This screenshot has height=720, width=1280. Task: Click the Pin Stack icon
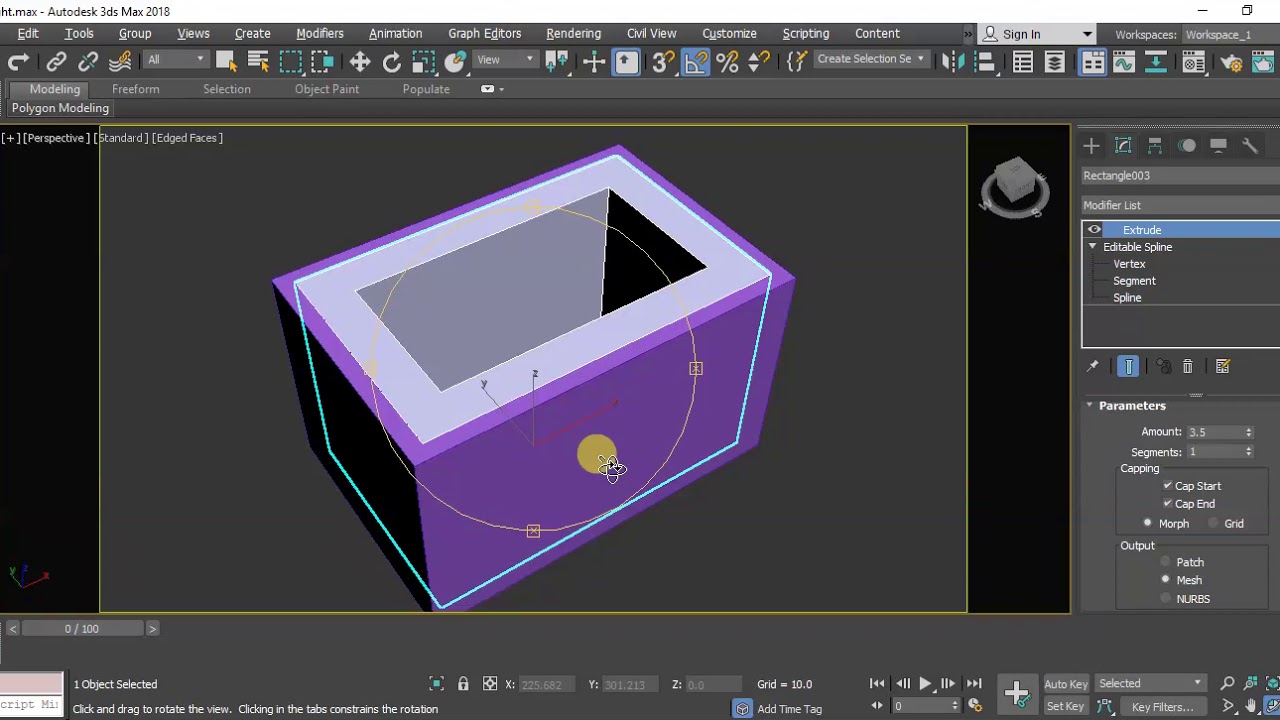tap(1092, 367)
